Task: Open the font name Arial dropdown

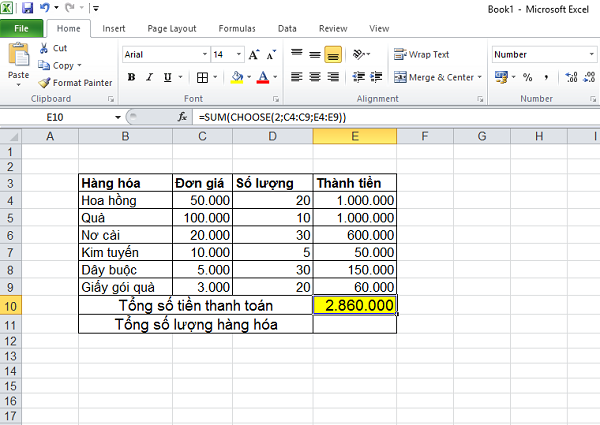Action: click(x=205, y=55)
